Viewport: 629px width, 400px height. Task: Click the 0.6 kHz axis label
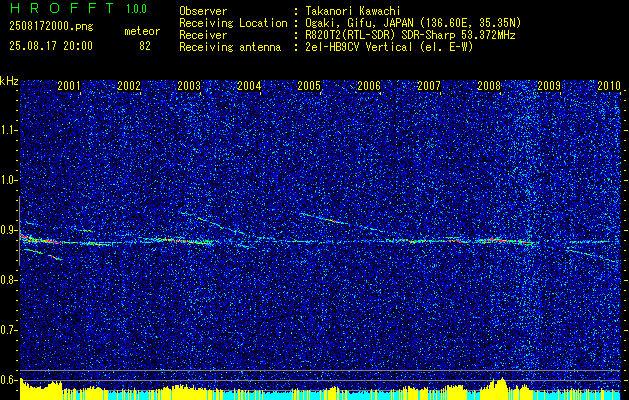point(9,380)
